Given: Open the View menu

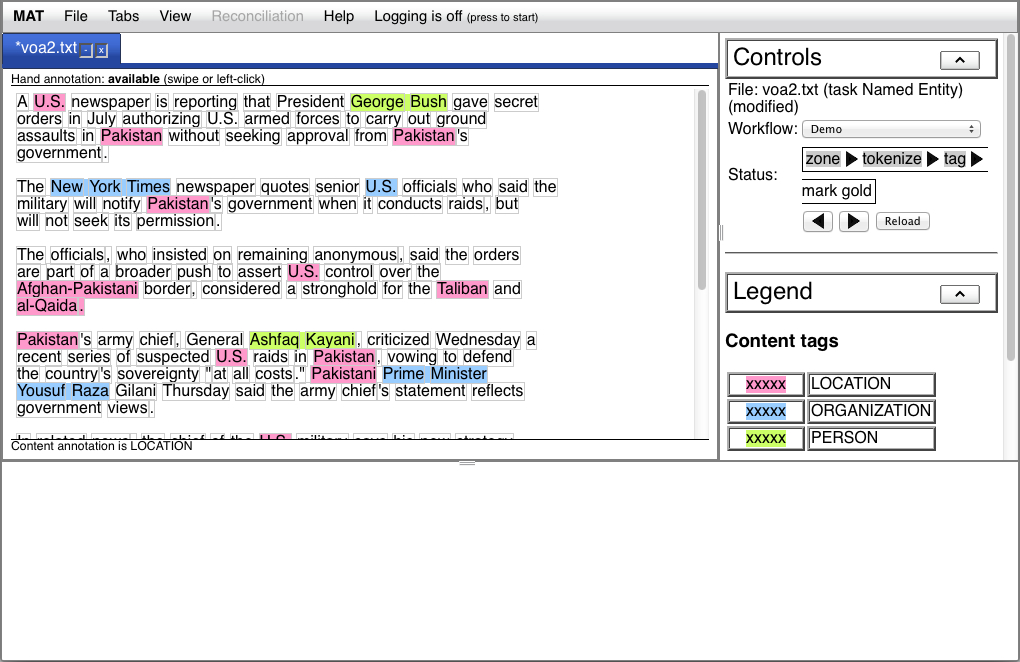Looking at the screenshot, I should (x=175, y=16).
